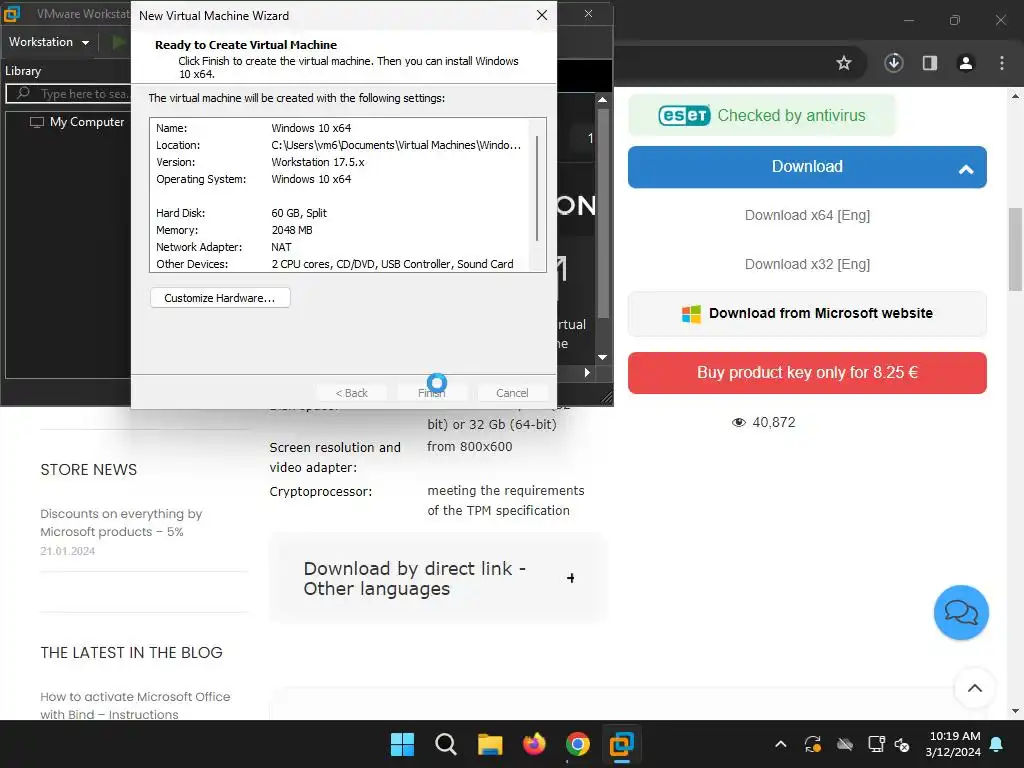Click Buy product key for 8.25 € button
This screenshot has height=768, width=1024.
point(807,373)
